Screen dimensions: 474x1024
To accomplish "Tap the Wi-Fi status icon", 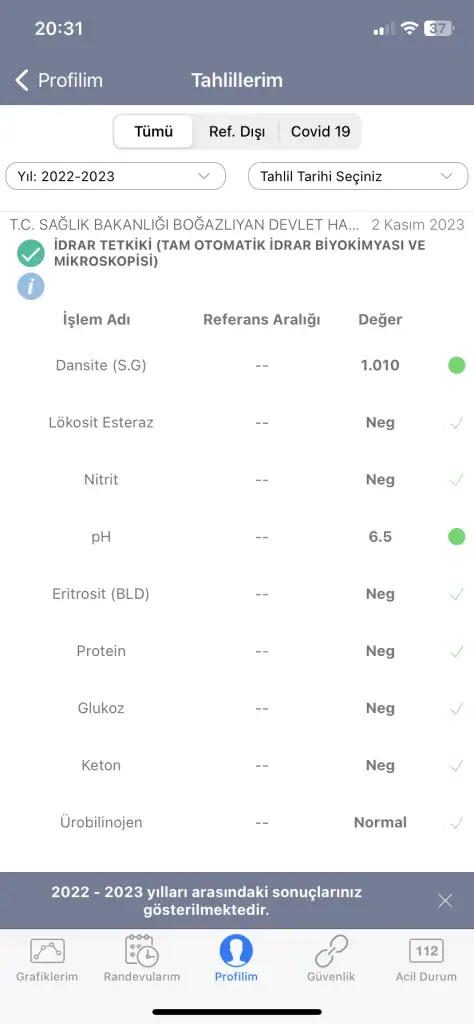I will coord(409,29).
